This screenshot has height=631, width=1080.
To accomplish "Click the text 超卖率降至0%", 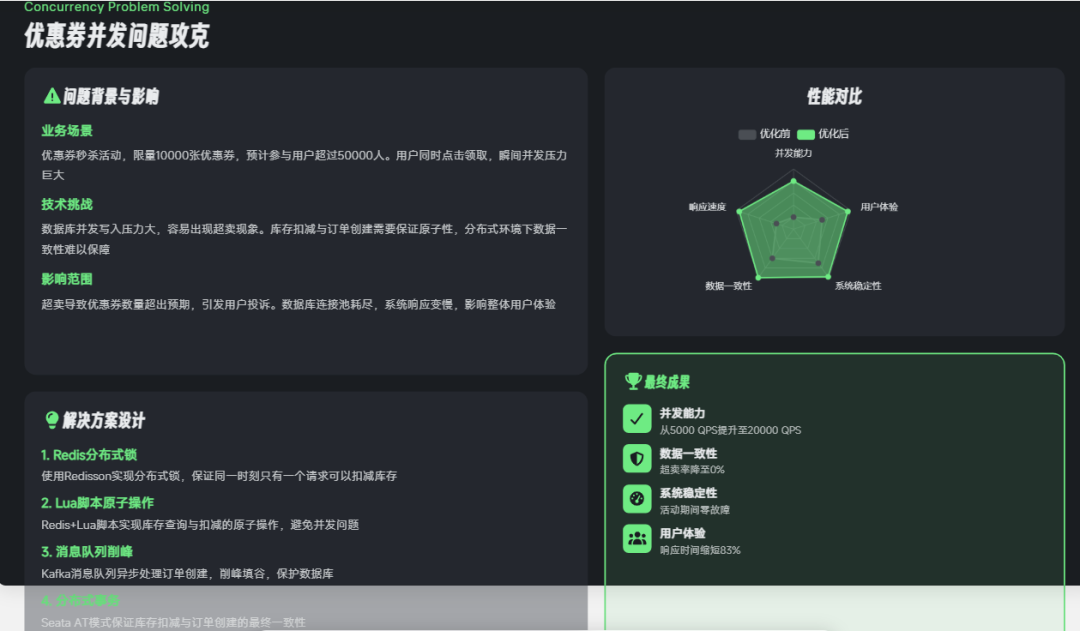I will point(692,470).
